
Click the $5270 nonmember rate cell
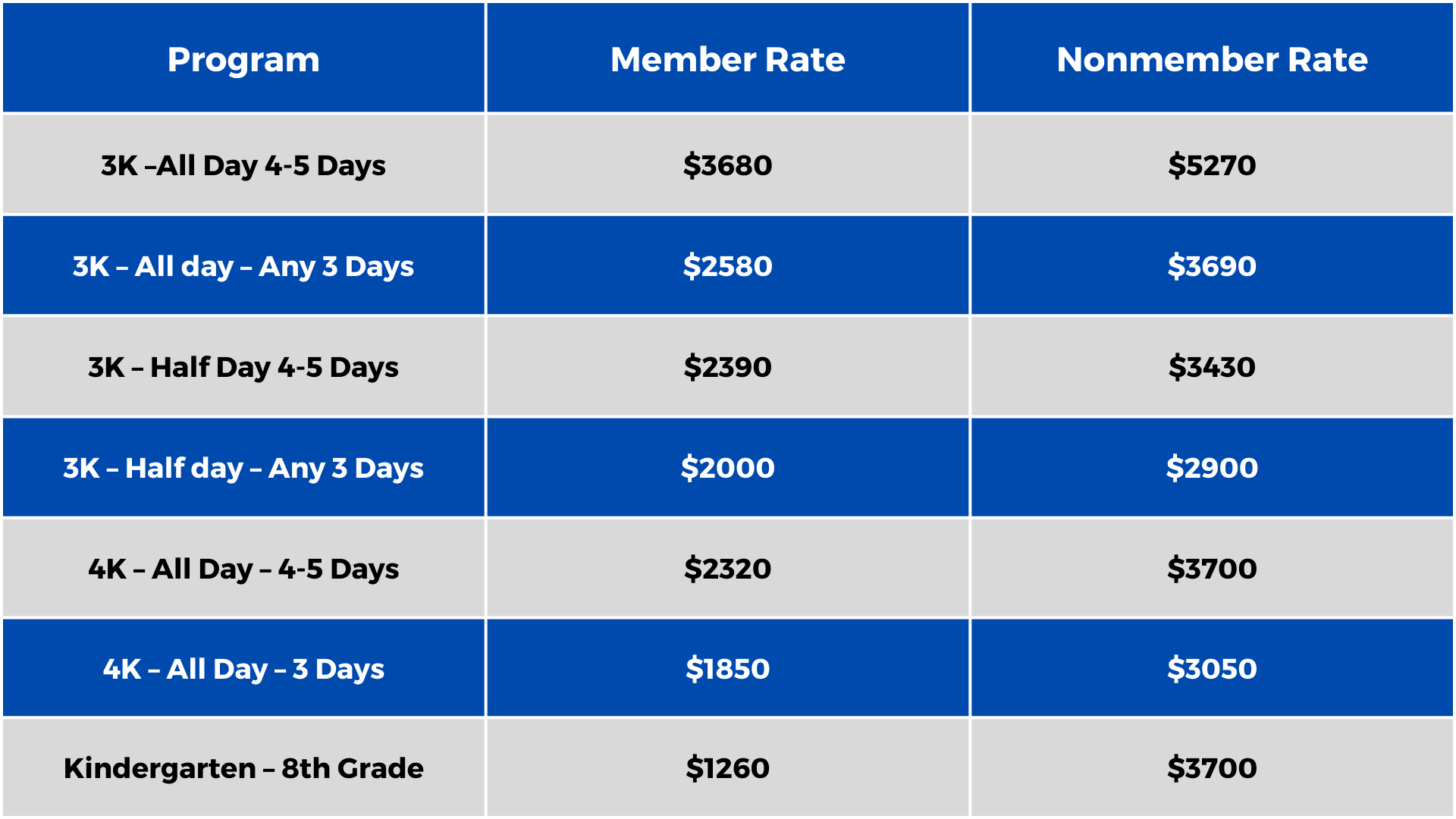click(x=1212, y=165)
